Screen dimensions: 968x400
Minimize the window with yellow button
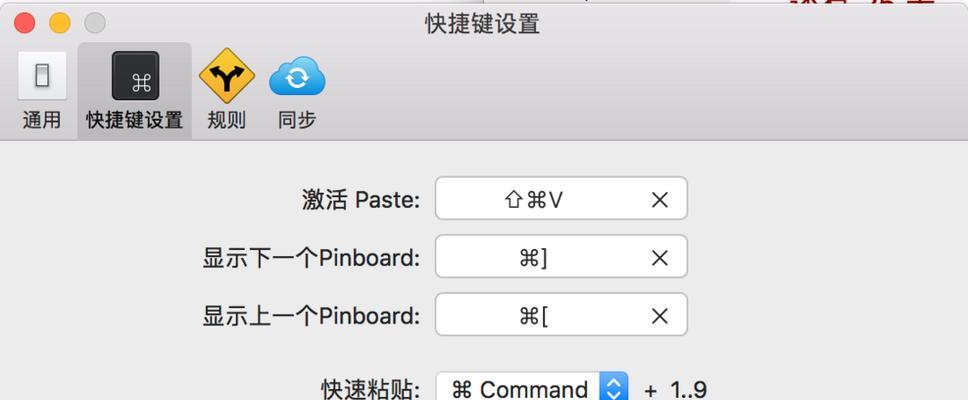[x=60, y=23]
